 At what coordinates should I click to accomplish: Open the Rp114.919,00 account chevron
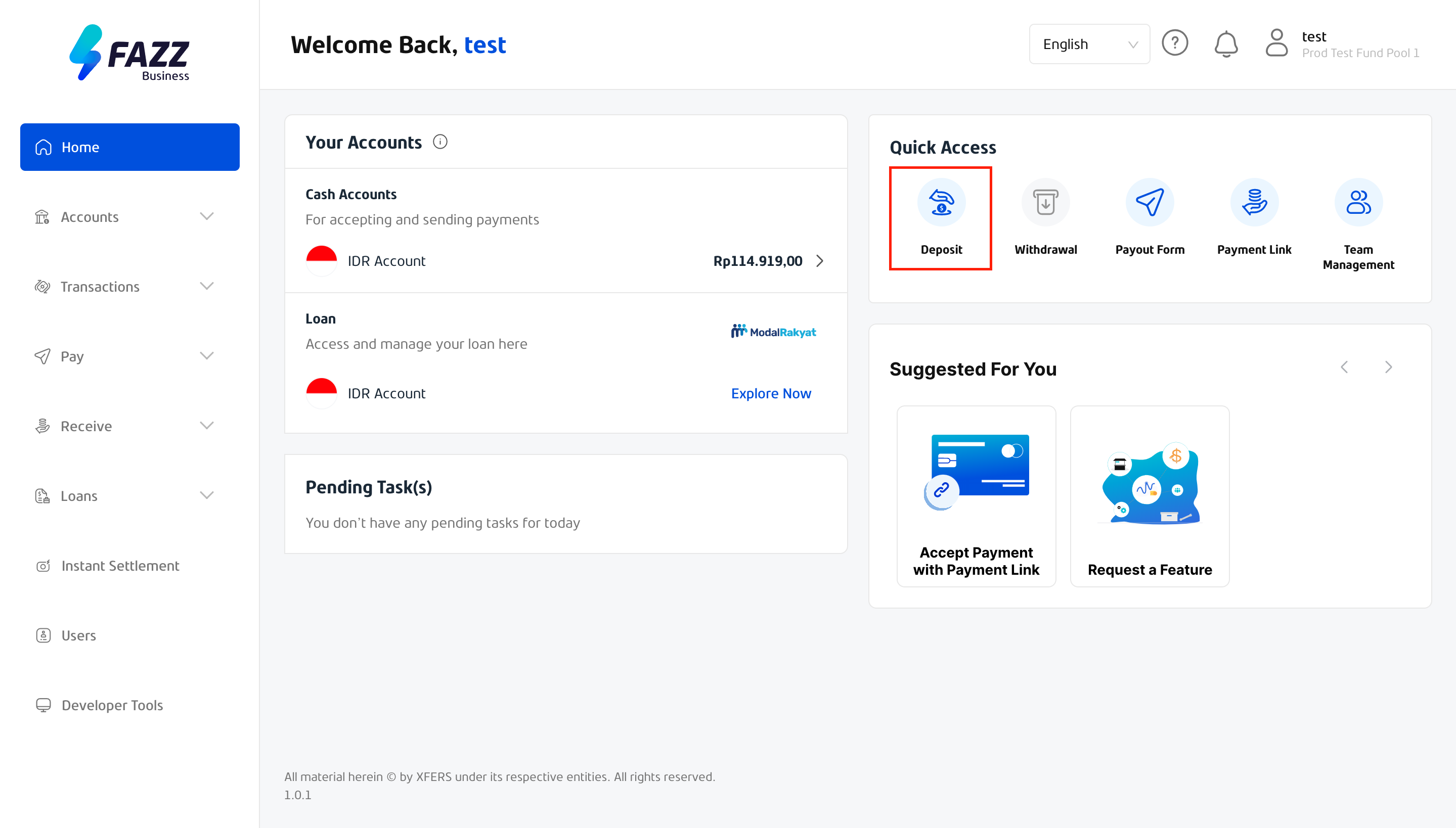coord(820,261)
